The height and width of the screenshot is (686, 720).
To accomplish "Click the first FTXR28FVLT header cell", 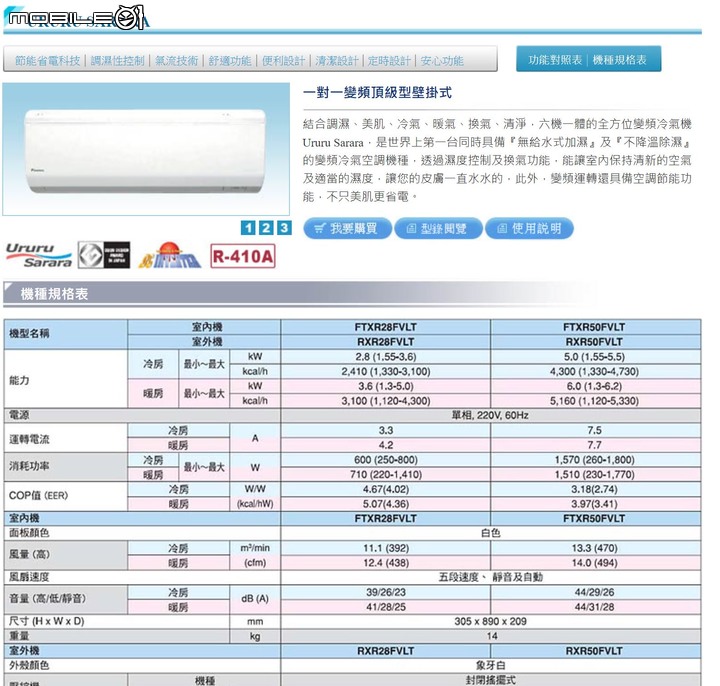I will [x=386, y=327].
